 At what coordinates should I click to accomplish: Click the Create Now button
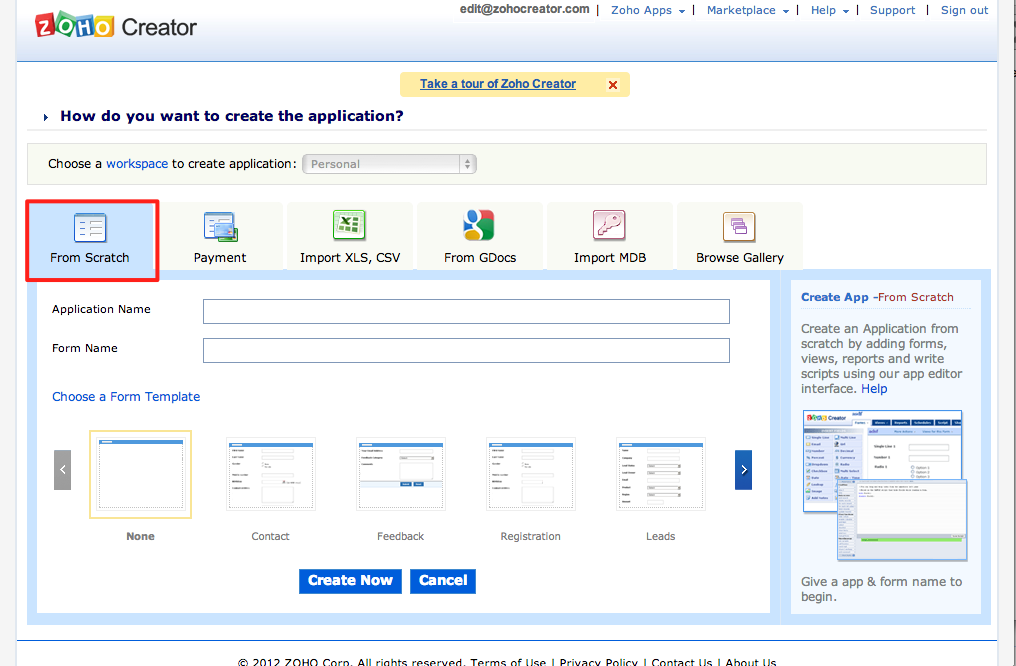[350, 581]
